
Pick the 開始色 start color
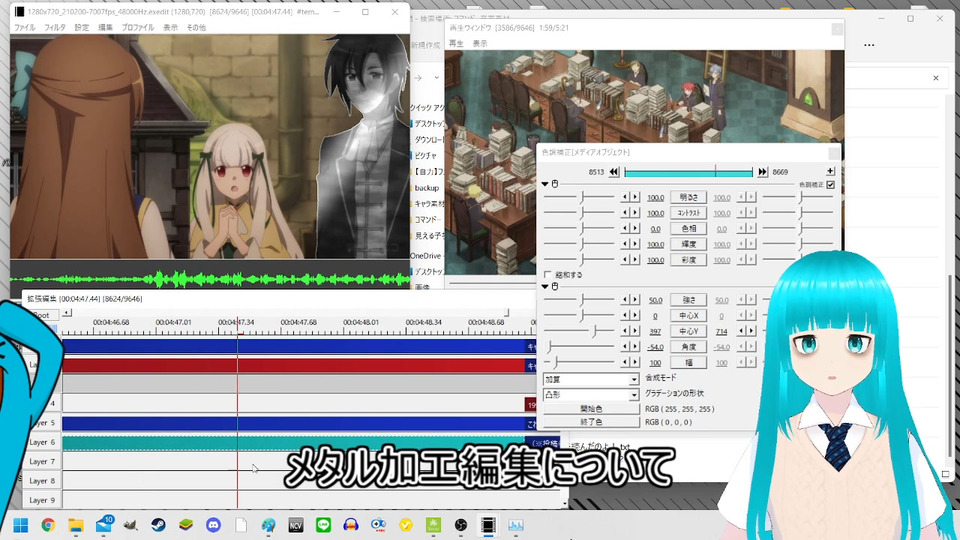point(591,409)
